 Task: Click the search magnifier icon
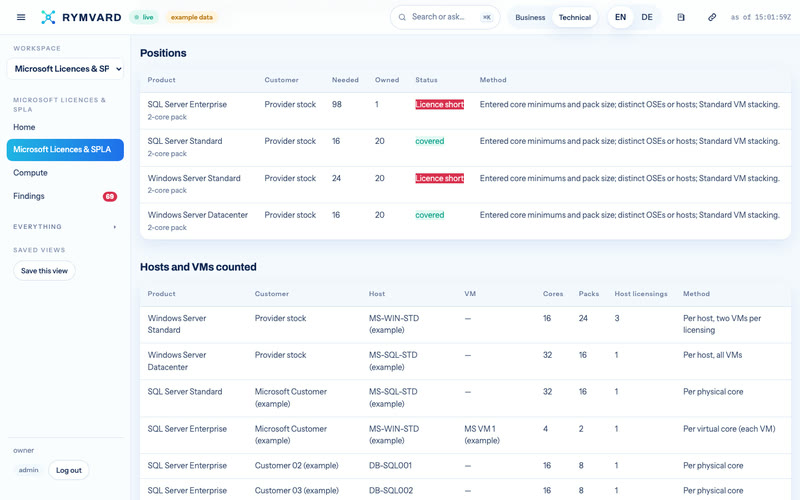coord(402,17)
